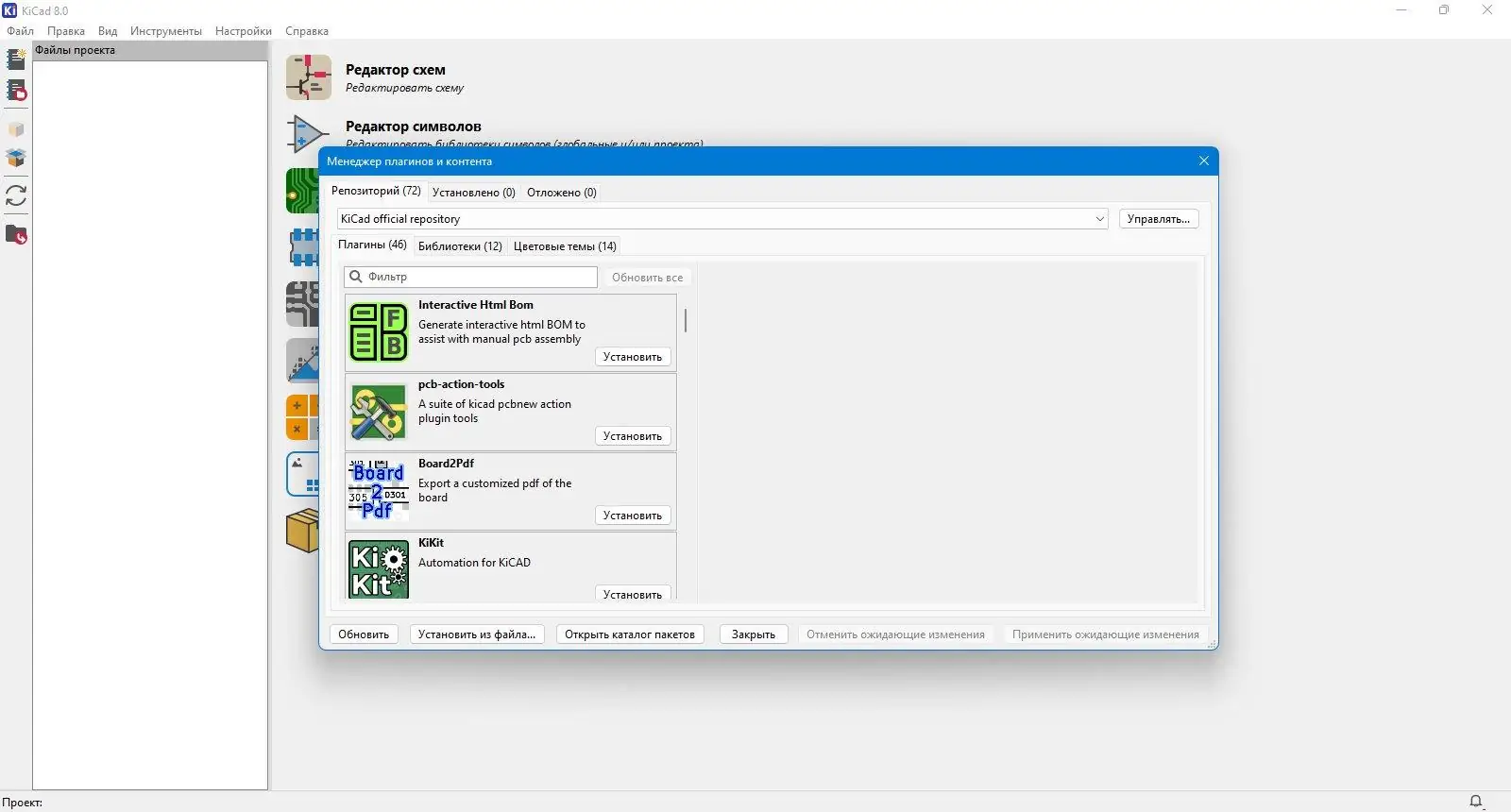
Task: Click the refresh project tree arrows icon
Action: point(16,195)
